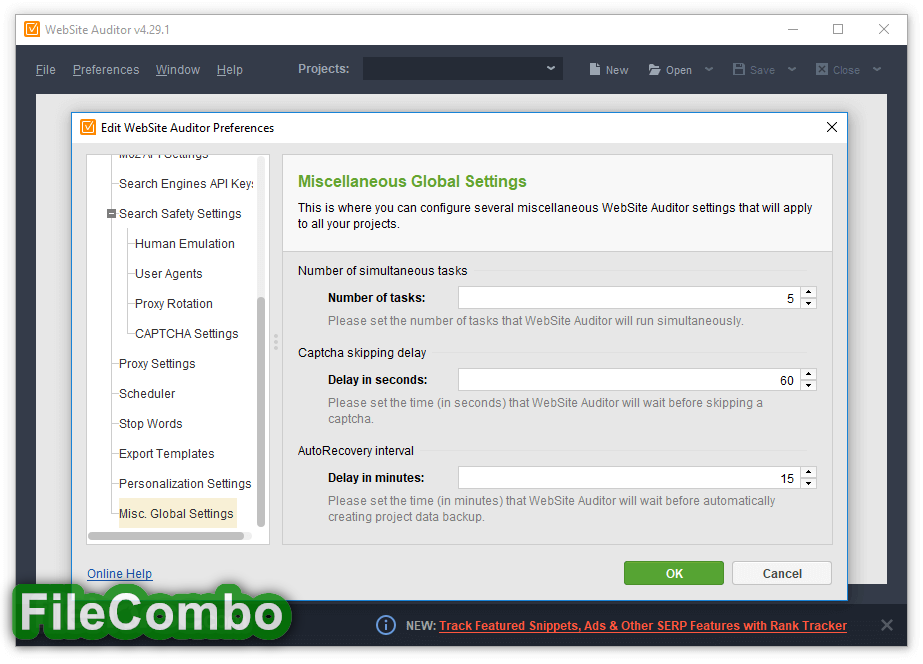Open the Help menu
Image resolution: width=923 pixels, height=664 pixels.
click(230, 69)
